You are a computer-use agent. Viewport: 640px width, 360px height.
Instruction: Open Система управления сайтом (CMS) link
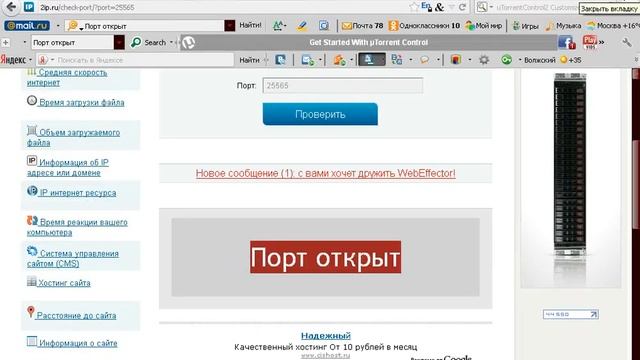coord(73,258)
